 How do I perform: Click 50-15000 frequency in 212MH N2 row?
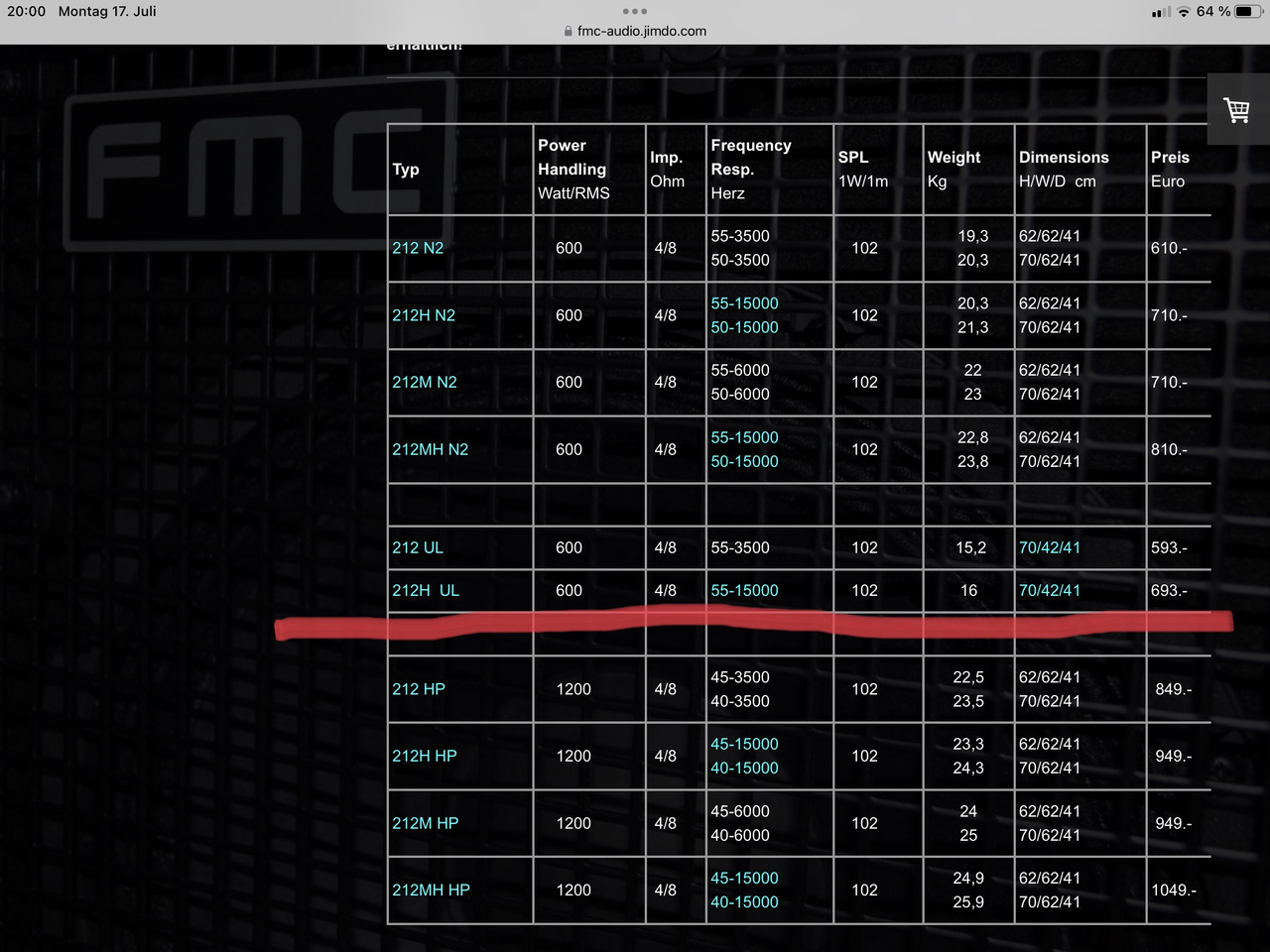click(x=744, y=461)
